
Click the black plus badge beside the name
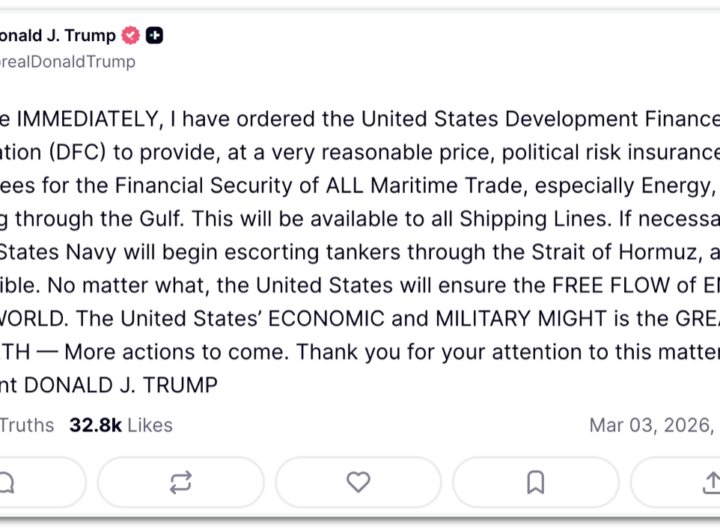tap(154, 36)
